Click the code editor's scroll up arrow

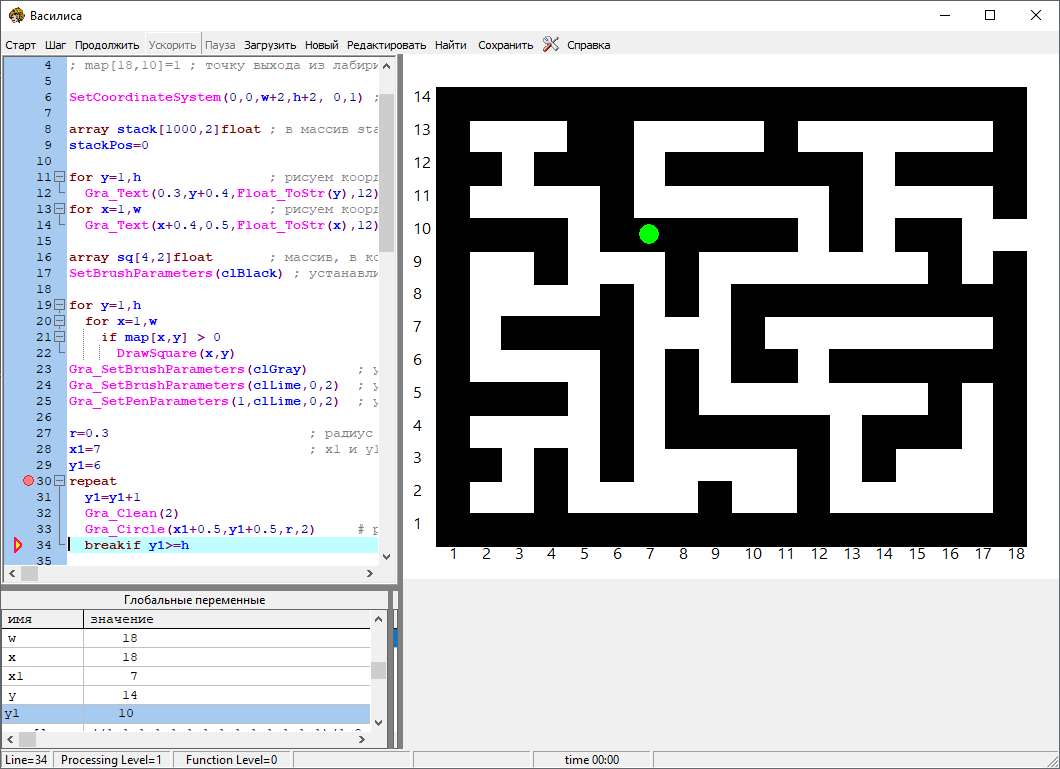point(386,65)
